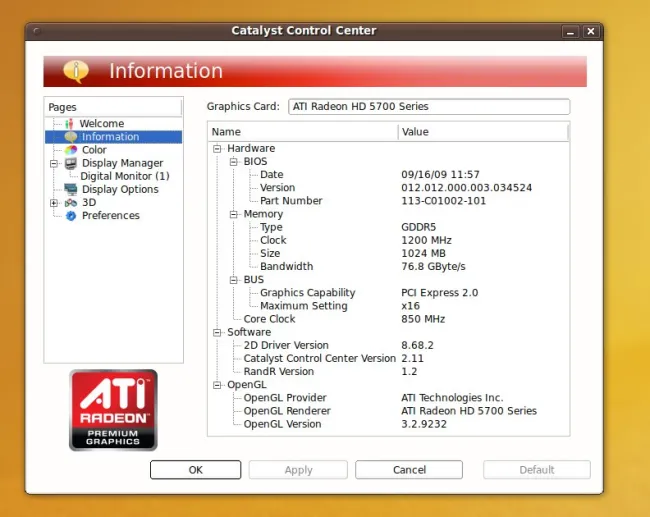Collapse the Display Manager tree node
This screenshot has height=517, width=650.
click(54, 163)
